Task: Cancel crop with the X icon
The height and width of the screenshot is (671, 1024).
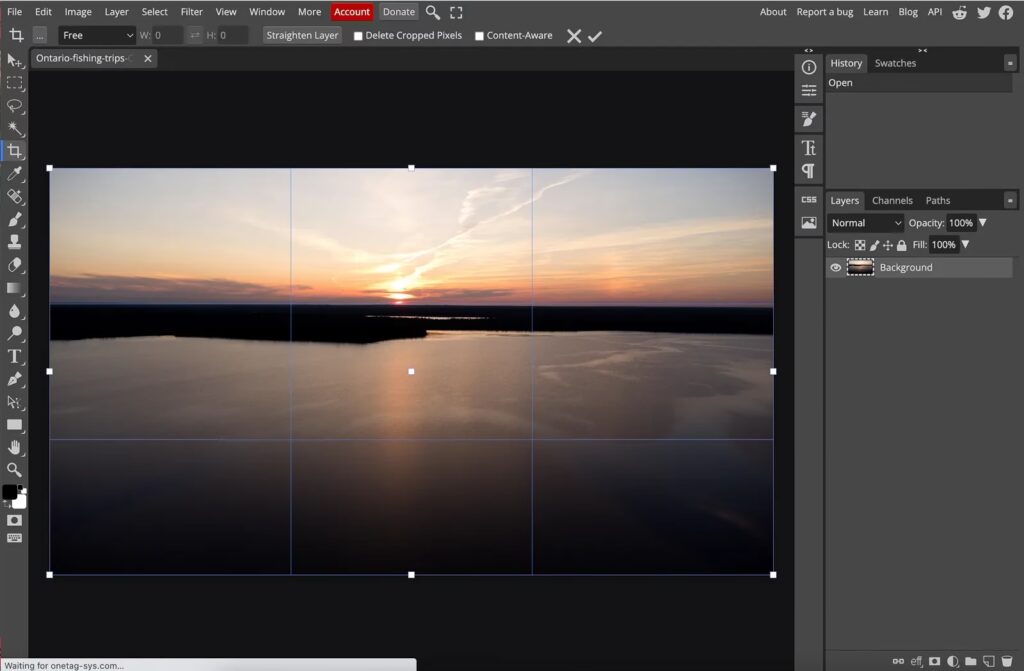Action: point(574,36)
